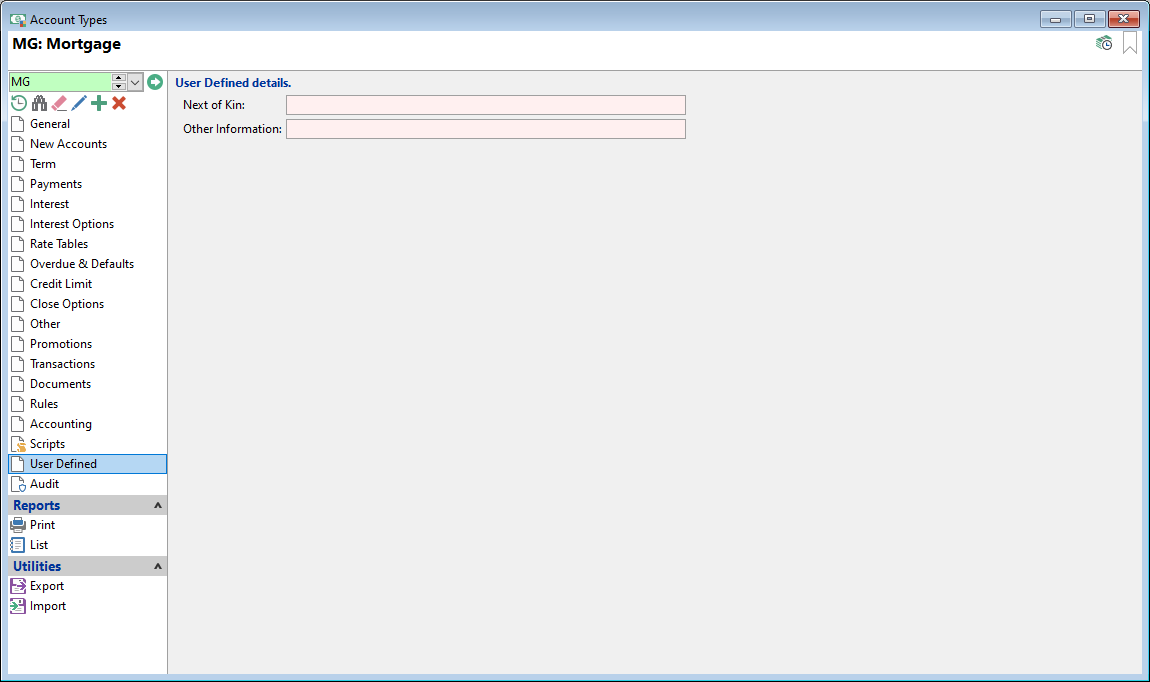Click the blue pencil edit icon

point(79,103)
